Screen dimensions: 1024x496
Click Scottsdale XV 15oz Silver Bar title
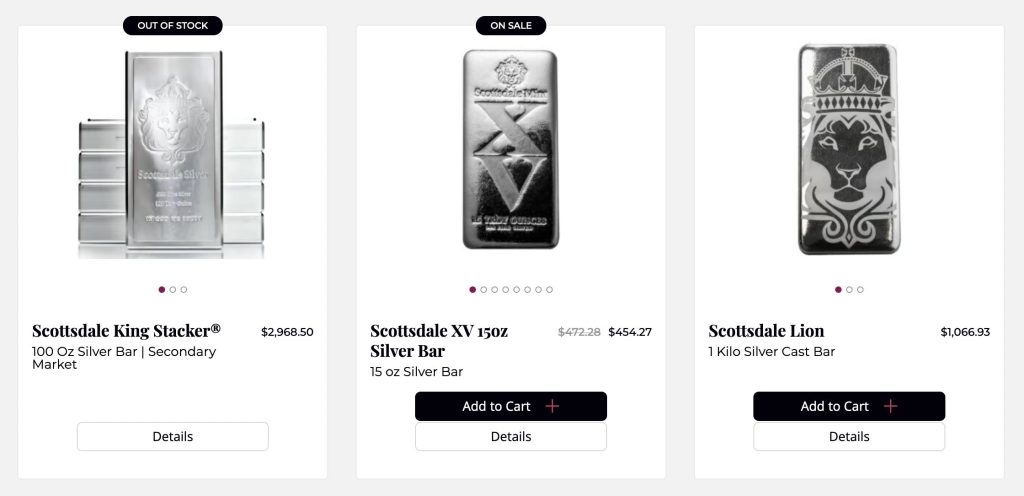pyautogui.click(x=439, y=340)
